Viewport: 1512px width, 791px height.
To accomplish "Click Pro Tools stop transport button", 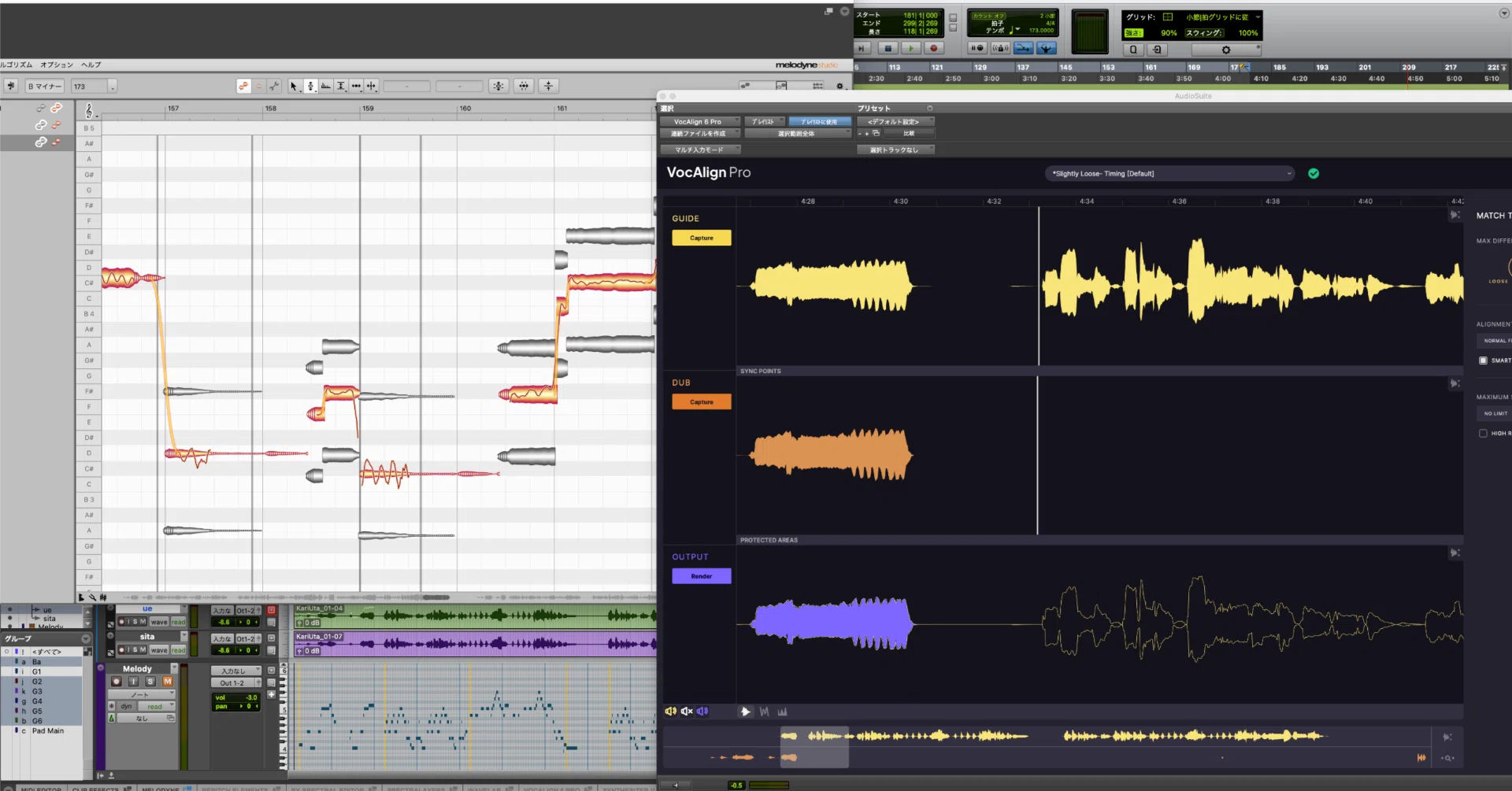I will point(888,48).
